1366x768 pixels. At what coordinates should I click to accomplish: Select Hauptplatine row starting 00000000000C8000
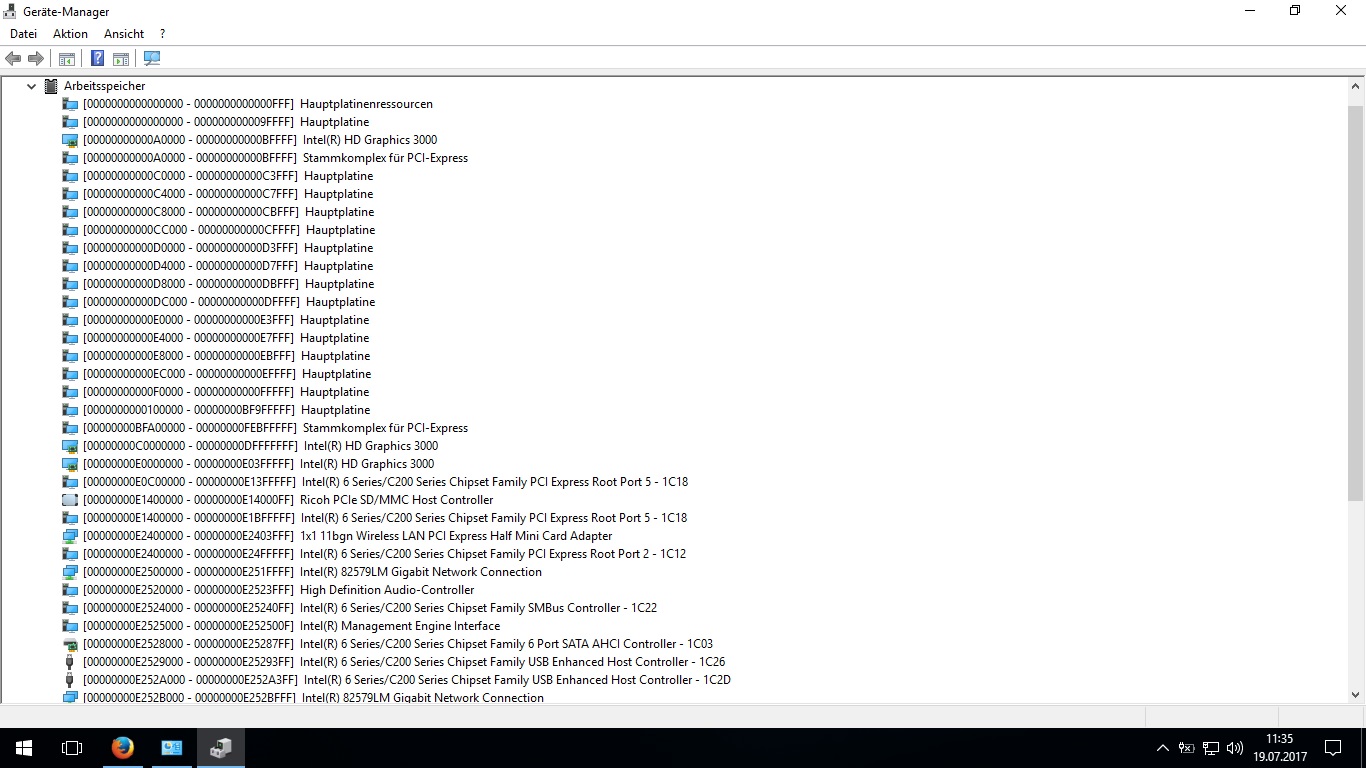click(x=228, y=212)
